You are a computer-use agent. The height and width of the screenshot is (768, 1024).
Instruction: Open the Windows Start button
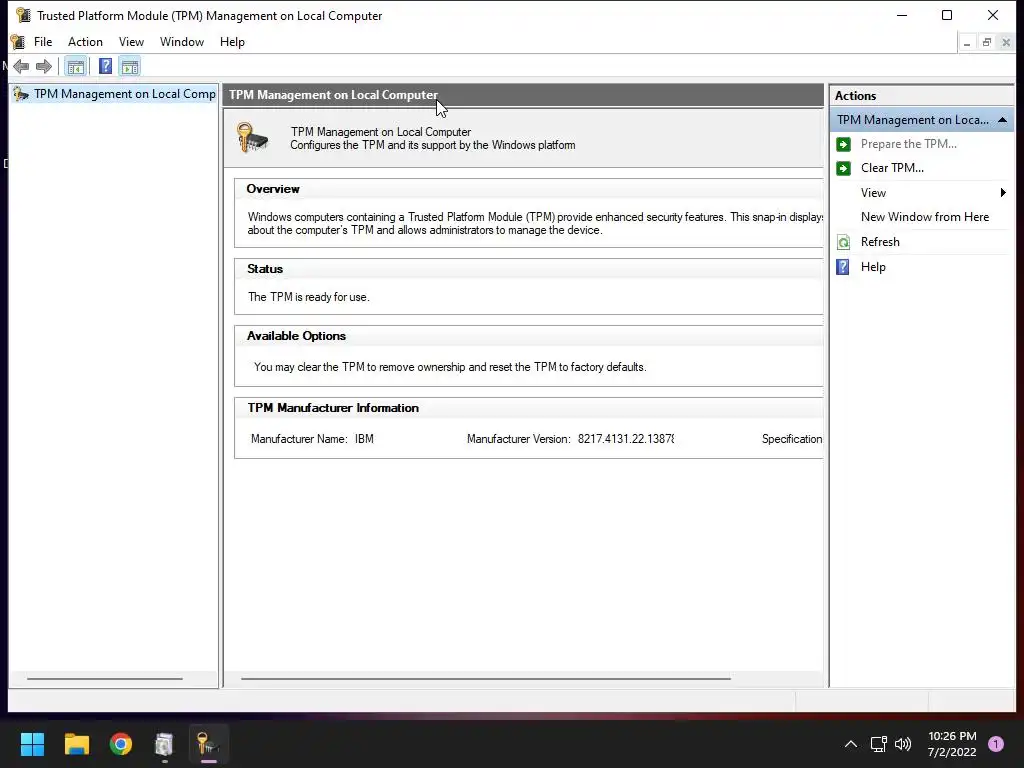point(32,743)
